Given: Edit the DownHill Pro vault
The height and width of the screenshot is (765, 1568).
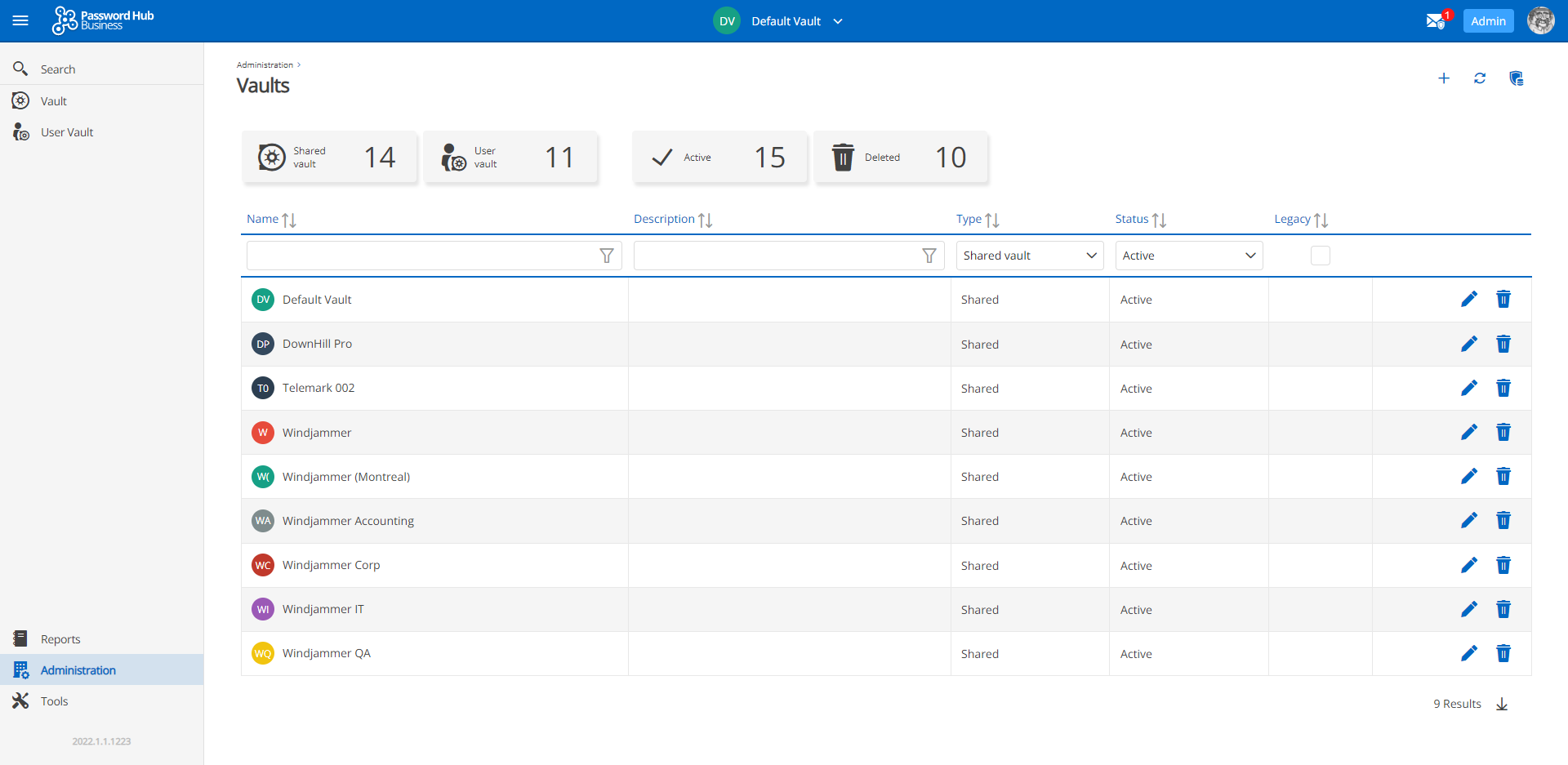Looking at the screenshot, I should pos(1468,344).
